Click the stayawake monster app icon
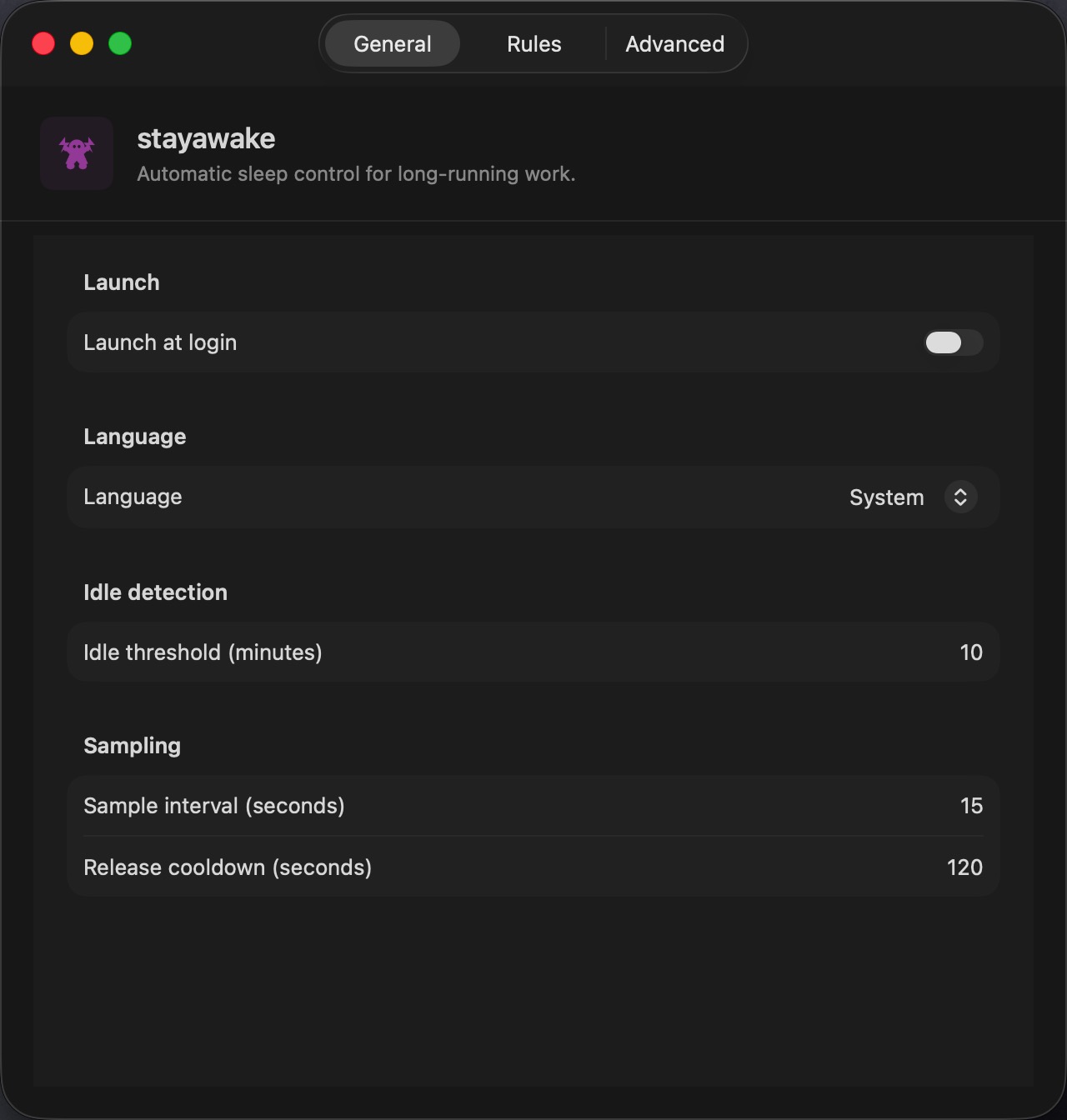This screenshot has height=1120, width=1067. (76, 153)
